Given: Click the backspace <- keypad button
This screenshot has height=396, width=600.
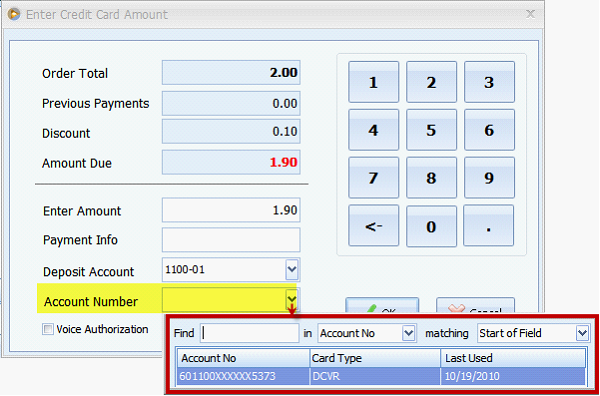Looking at the screenshot, I should click(373, 226).
